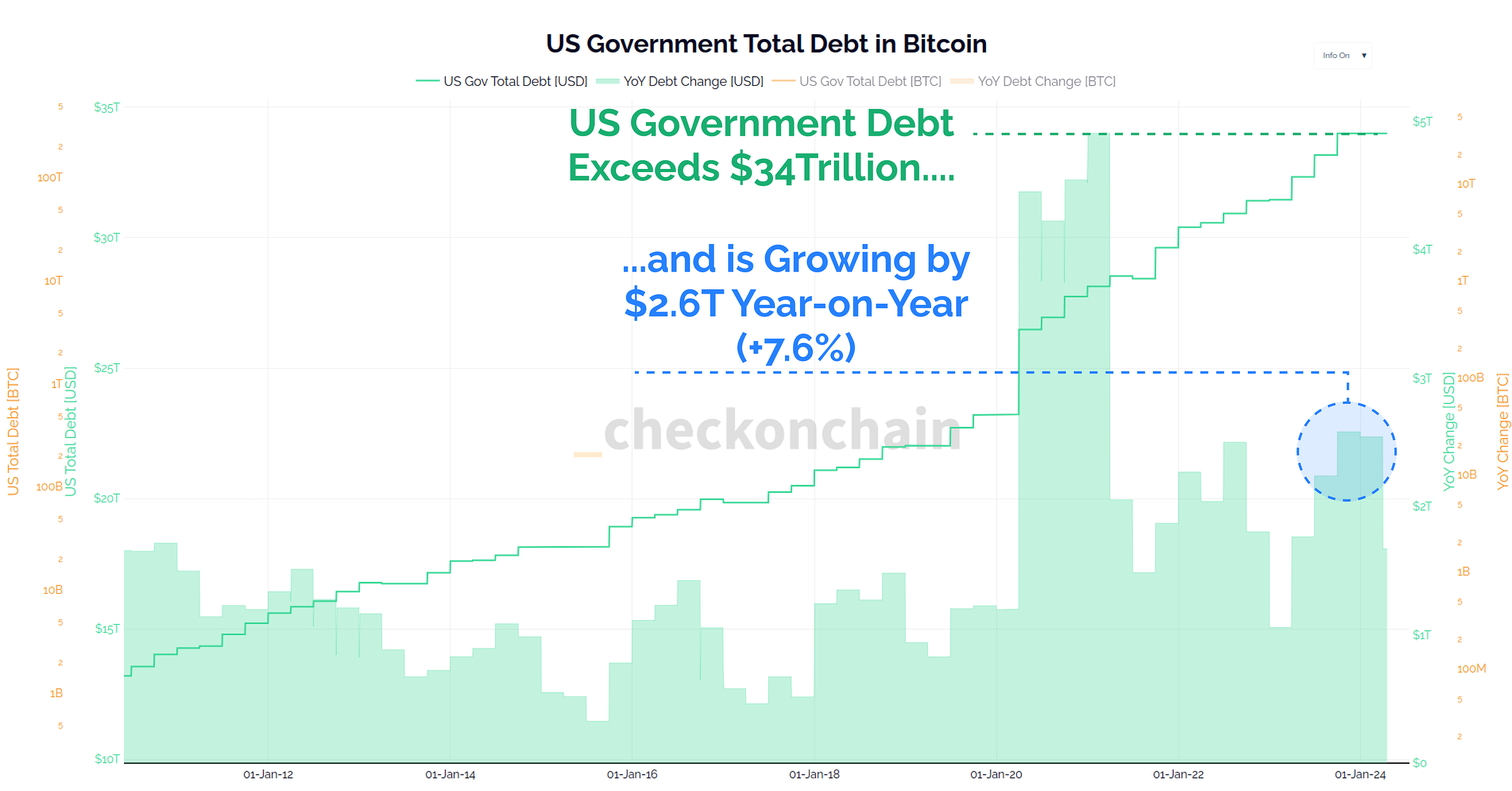1512x791 pixels.
Task: Select the green line swatch beside US Gov Total Debt
Action: click(x=427, y=81)
